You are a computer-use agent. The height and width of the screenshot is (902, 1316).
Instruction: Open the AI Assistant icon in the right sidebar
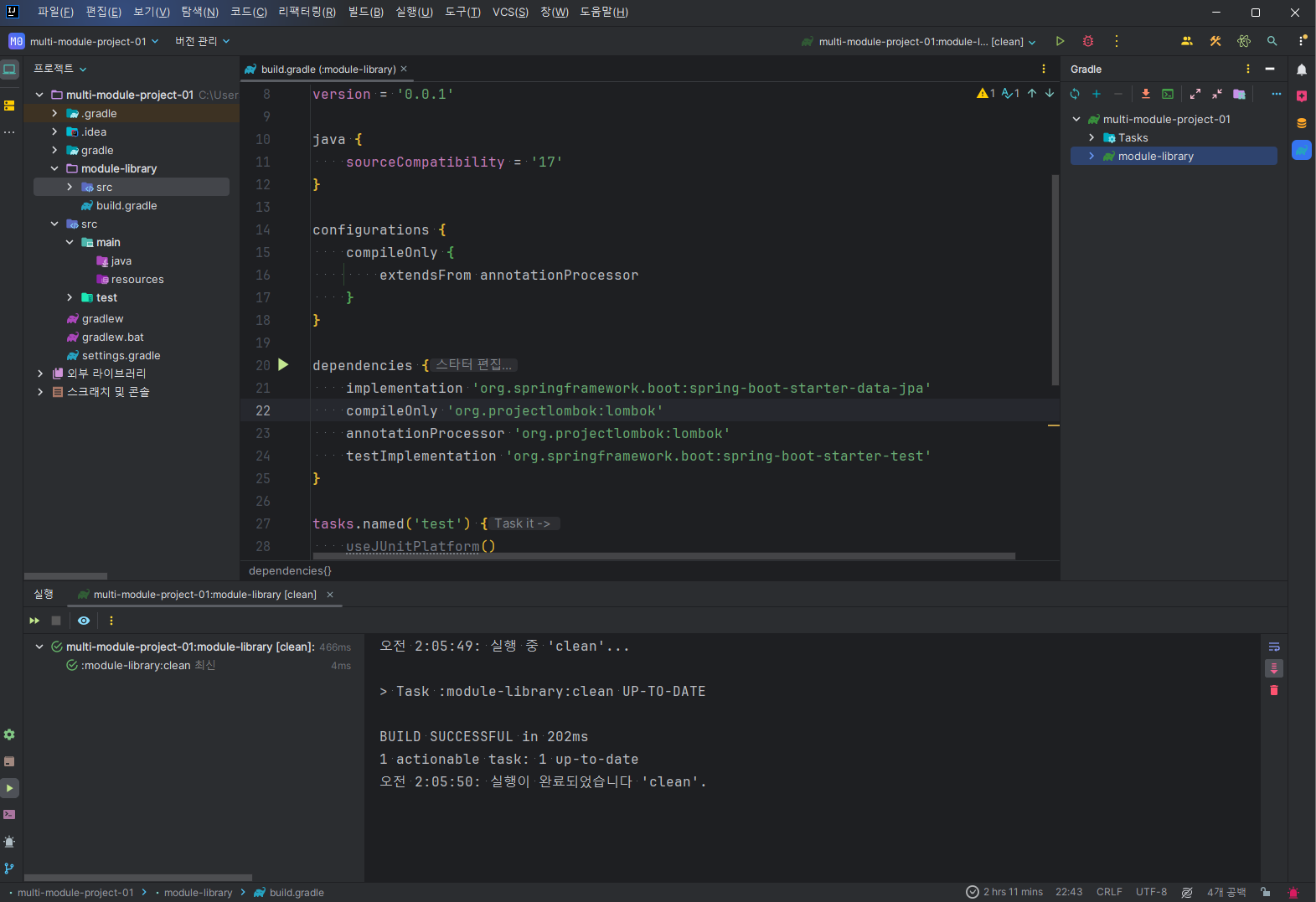(x=1302, y=96)
